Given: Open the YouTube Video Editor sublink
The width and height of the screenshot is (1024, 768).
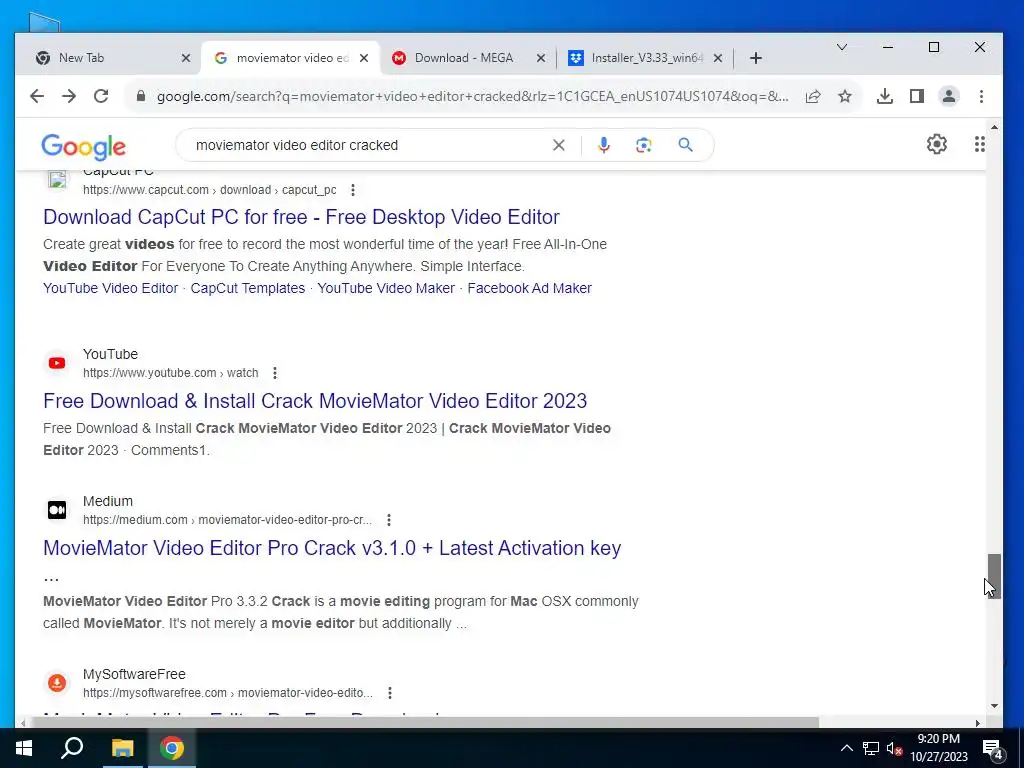Looking at the screenshot, I should pos(110,288).
